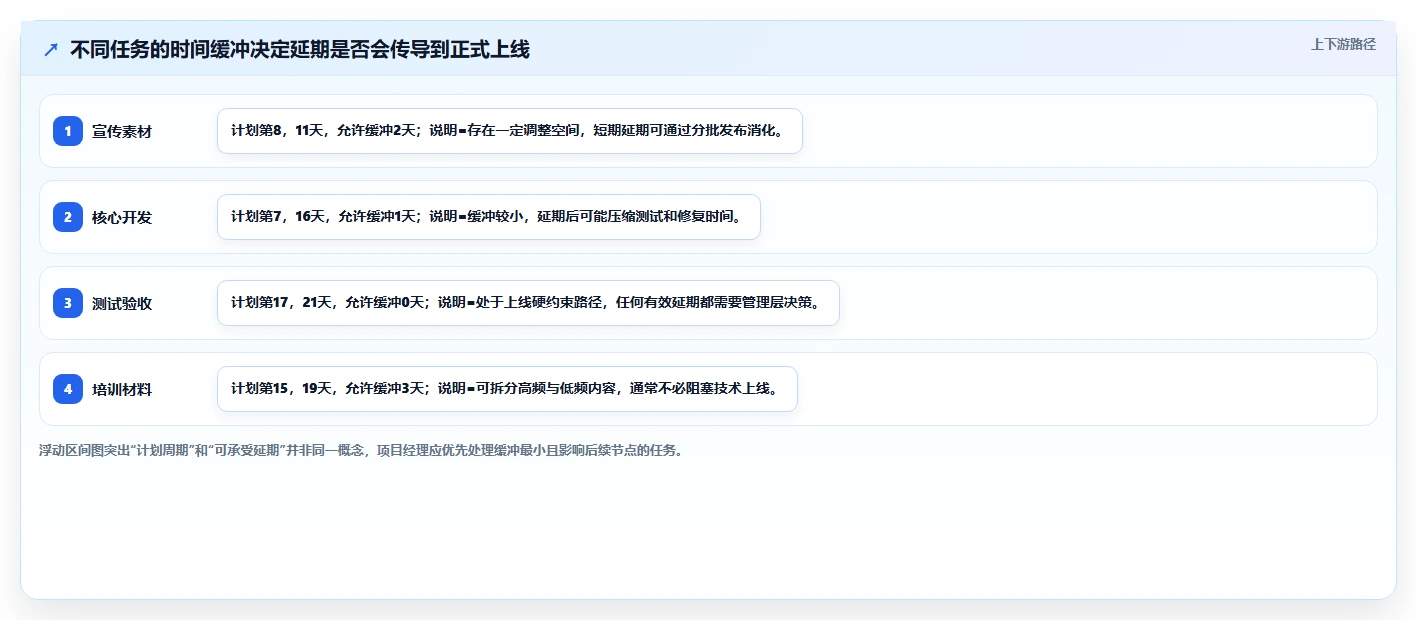
Task: Click the 核心开发 task label
Action: tap(122, 217)
